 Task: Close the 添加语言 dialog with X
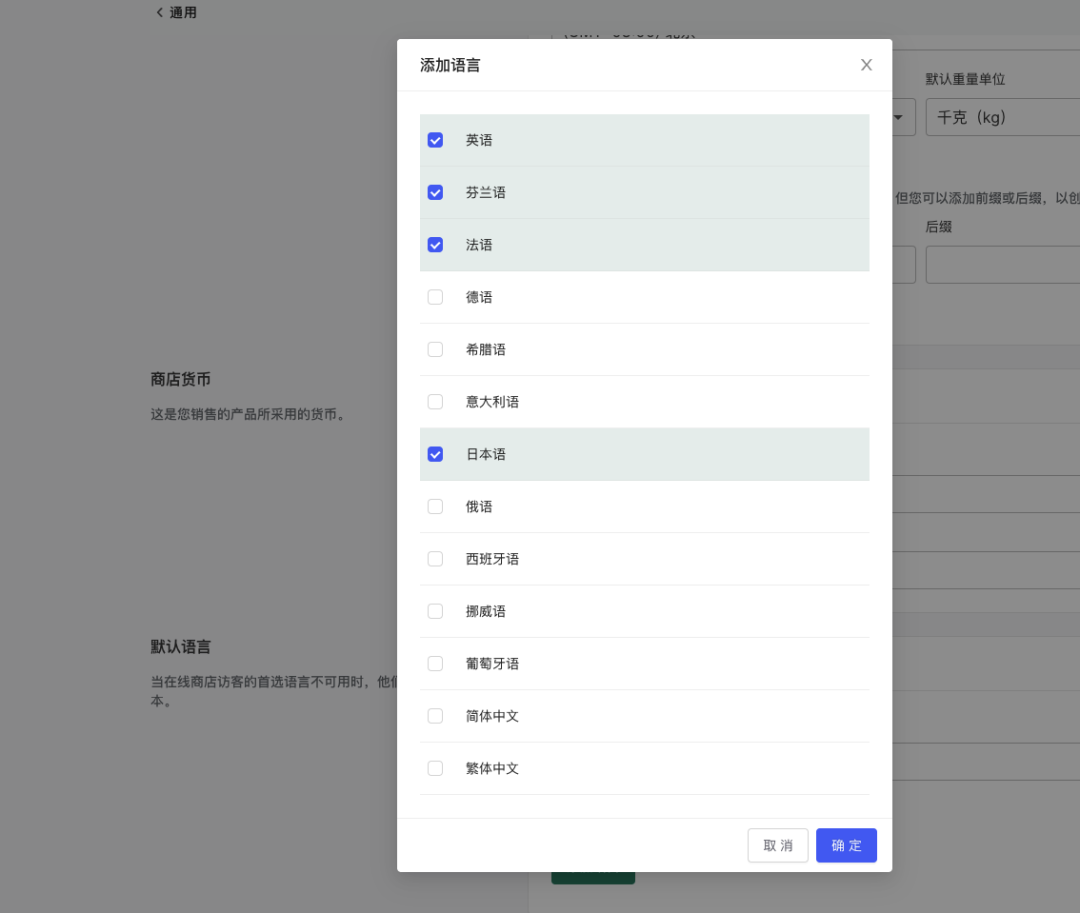pyautogui.click(x=866, y=65)
